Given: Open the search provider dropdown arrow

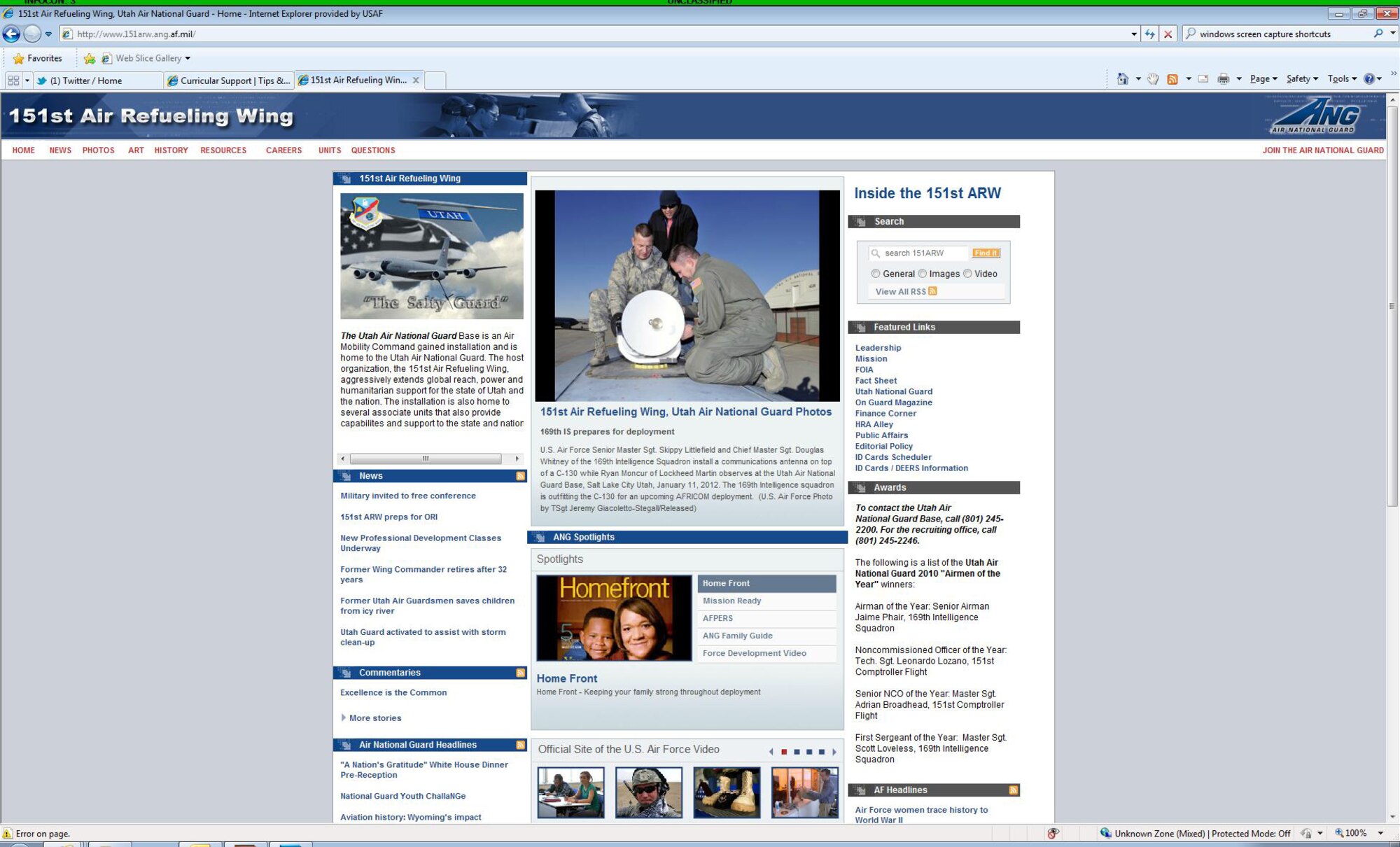Looking at the screenshot, I should (1393, 33).
